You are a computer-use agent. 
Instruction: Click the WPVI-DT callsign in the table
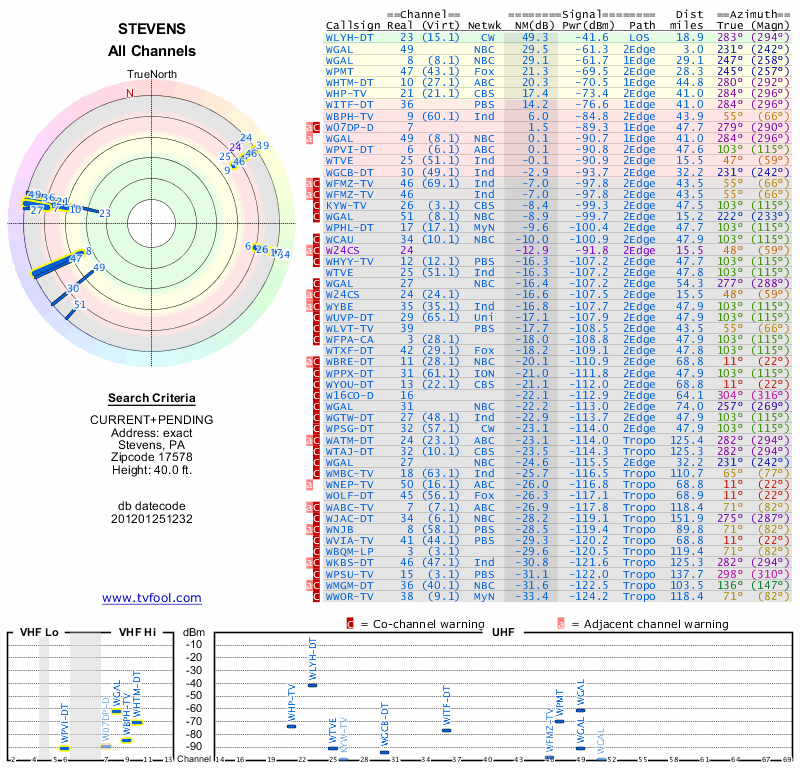click(349, 150)
